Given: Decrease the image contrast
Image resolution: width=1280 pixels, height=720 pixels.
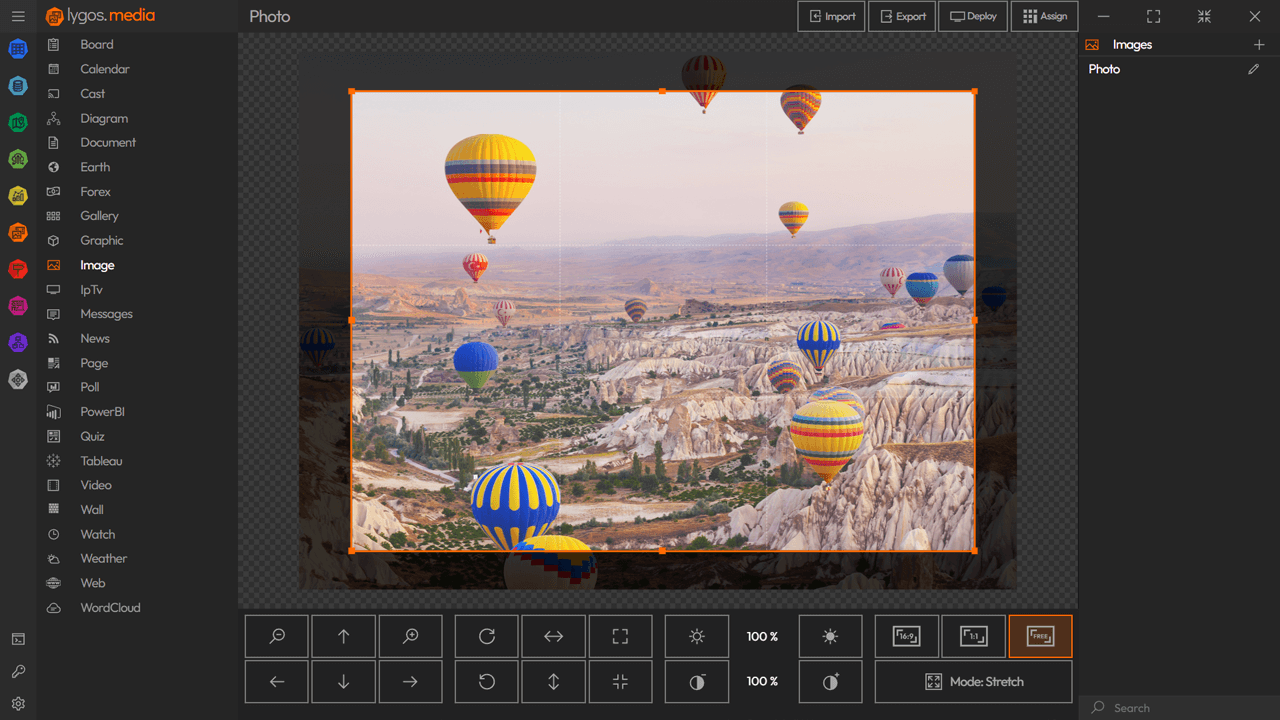Looking at the screenshot, I should click(696, 681).
